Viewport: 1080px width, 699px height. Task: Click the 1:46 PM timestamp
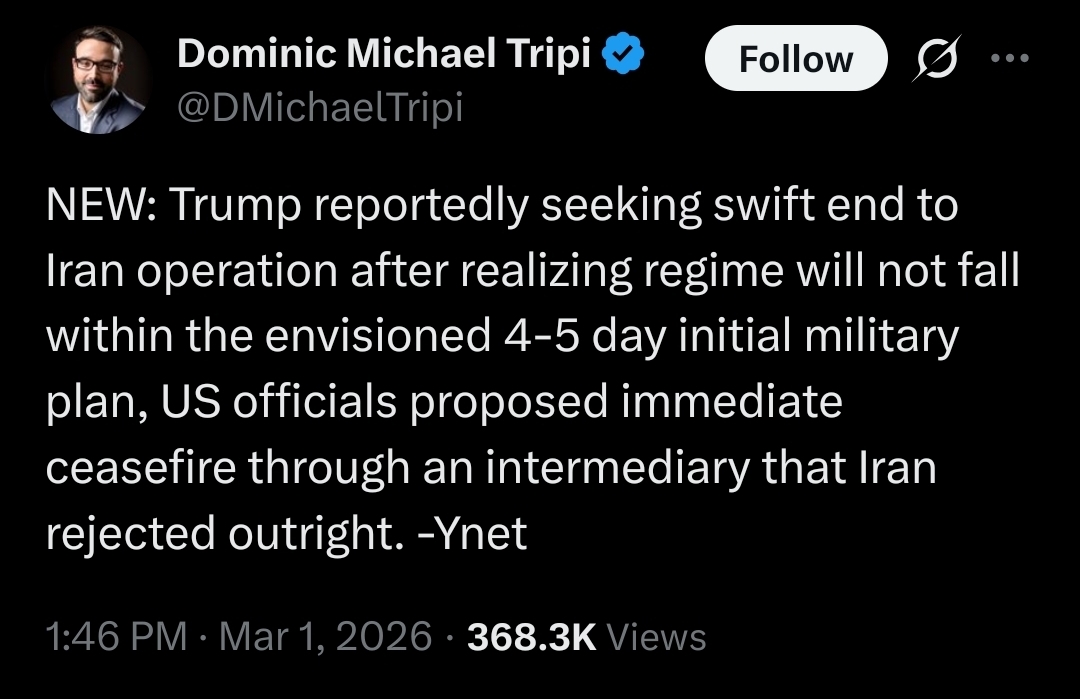pyautogui.click(x=117, y=637)
